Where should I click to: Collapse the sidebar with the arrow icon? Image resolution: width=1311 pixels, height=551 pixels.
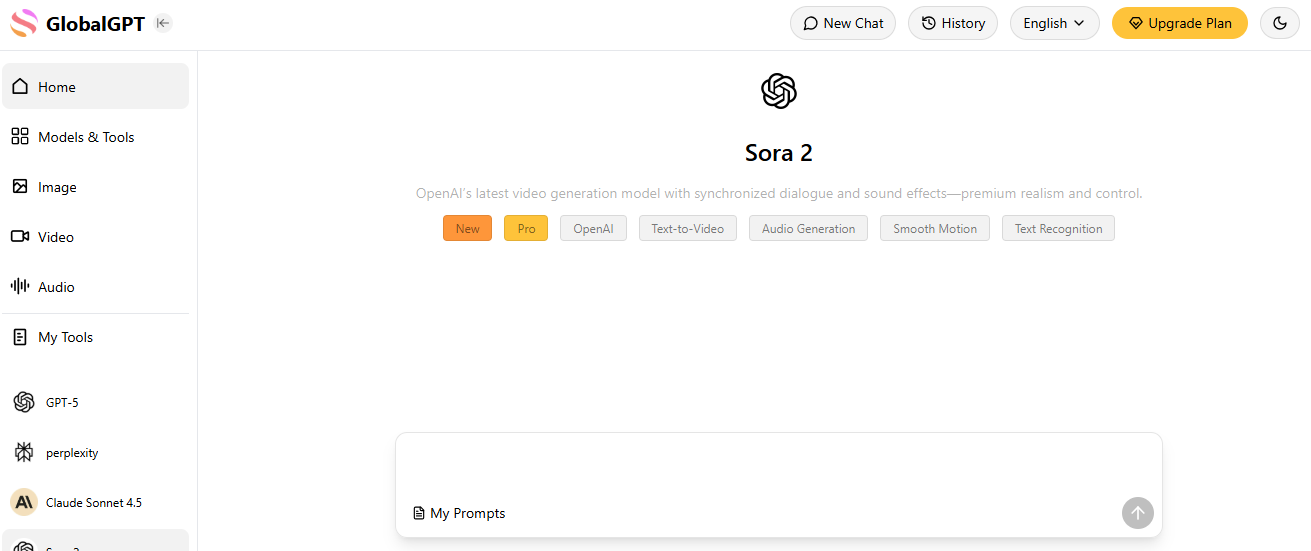[163, 23]
